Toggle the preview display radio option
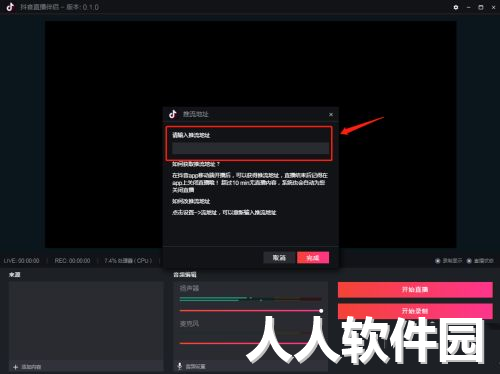 coord(438,260)
